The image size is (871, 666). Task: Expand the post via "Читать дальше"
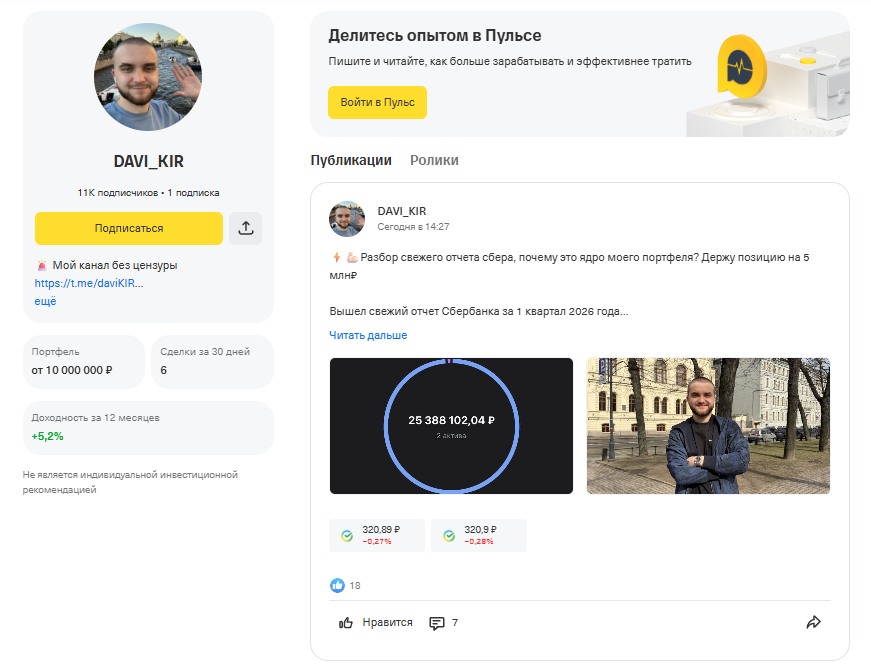click(x=368, y=335)
